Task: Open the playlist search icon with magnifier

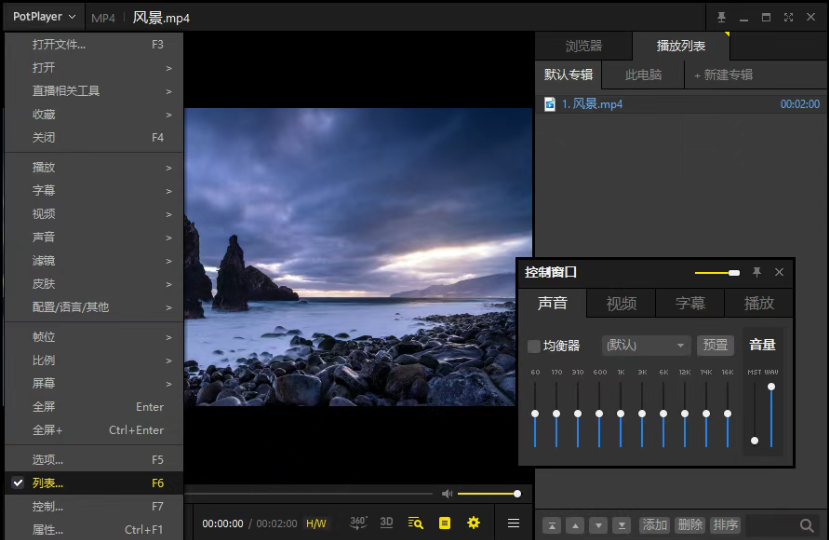Action: 416,523
